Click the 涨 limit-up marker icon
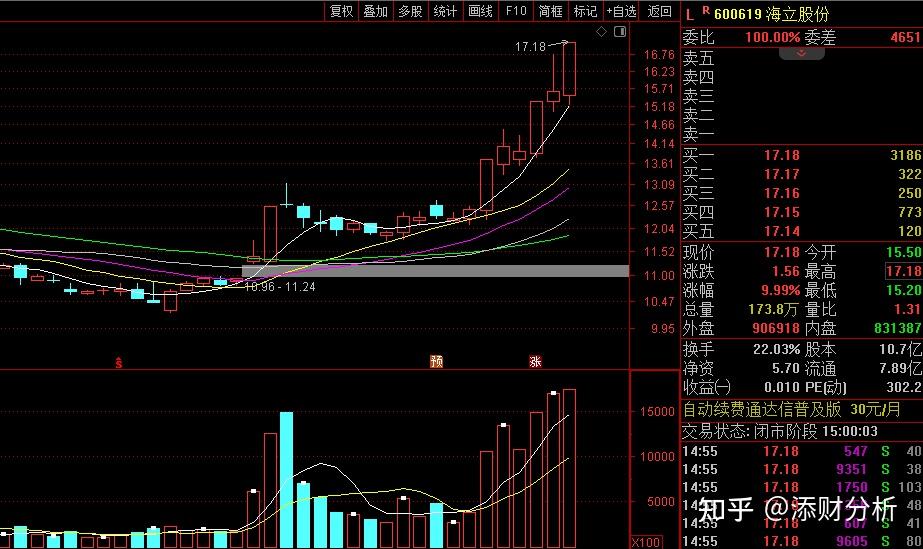The height and width of the screenshot is (549, 923). 535,361
